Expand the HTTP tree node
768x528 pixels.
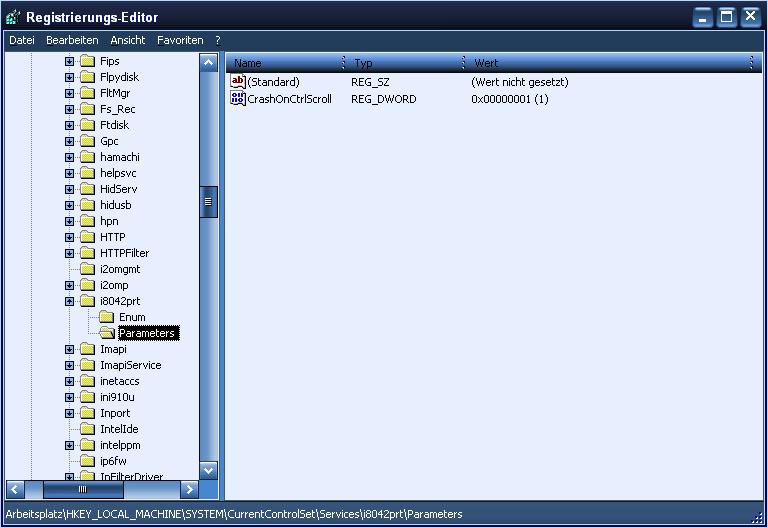pos(70,237)
